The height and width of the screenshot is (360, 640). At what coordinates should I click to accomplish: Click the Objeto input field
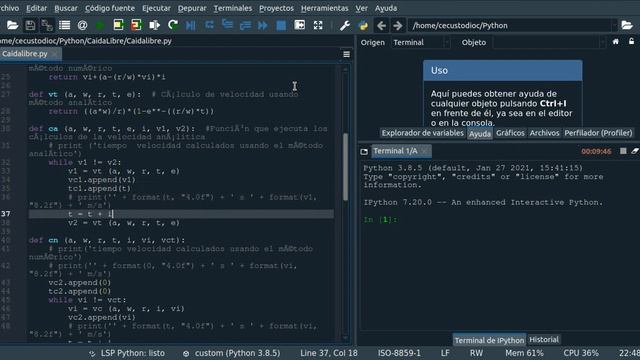546,42
